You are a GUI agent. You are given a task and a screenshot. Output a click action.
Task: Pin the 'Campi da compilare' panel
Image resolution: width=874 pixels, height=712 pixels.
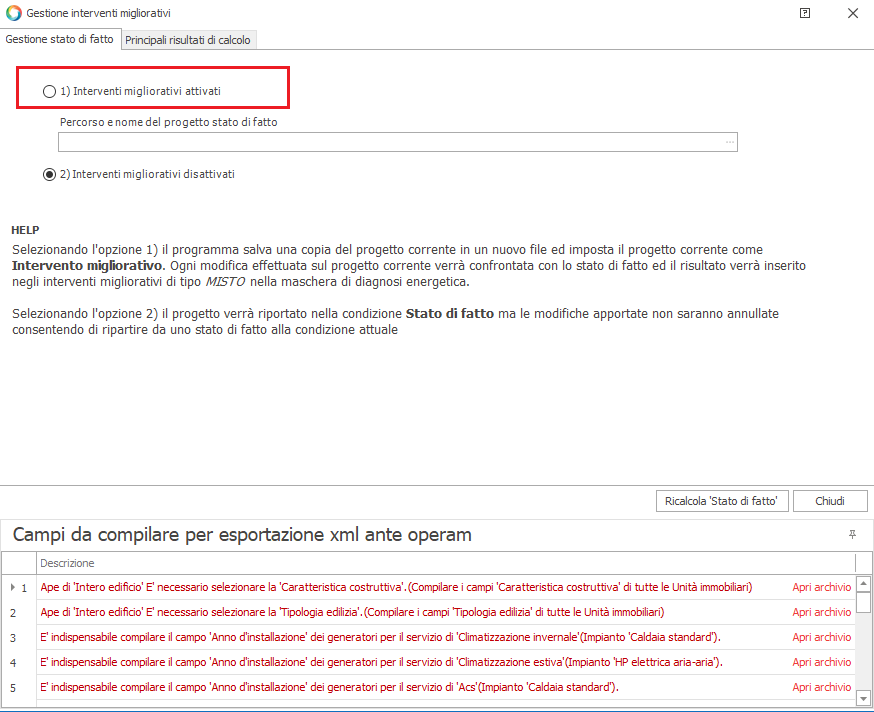[852, 535]
